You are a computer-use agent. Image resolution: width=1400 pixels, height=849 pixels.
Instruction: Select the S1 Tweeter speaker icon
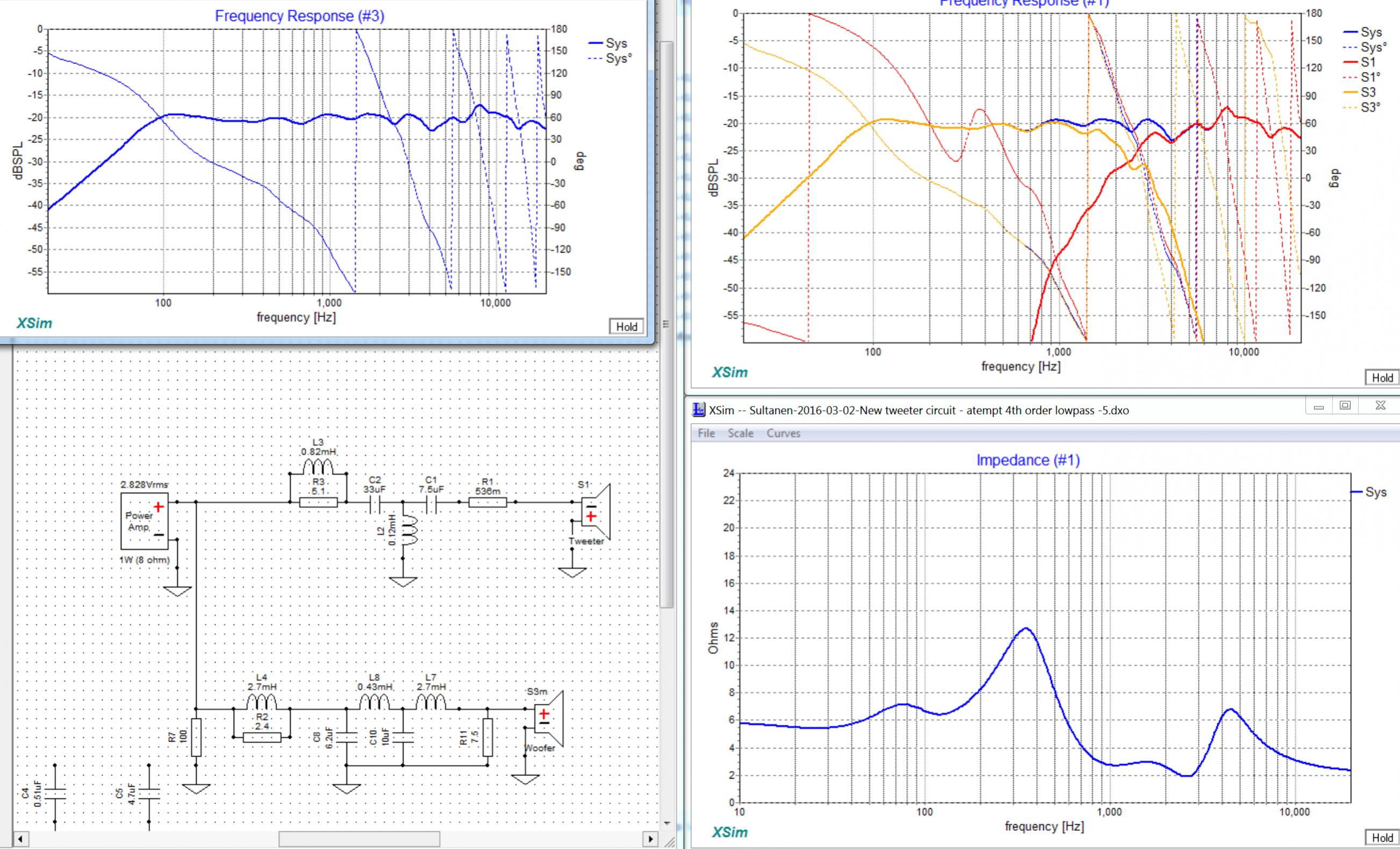(x=595, y=511)
